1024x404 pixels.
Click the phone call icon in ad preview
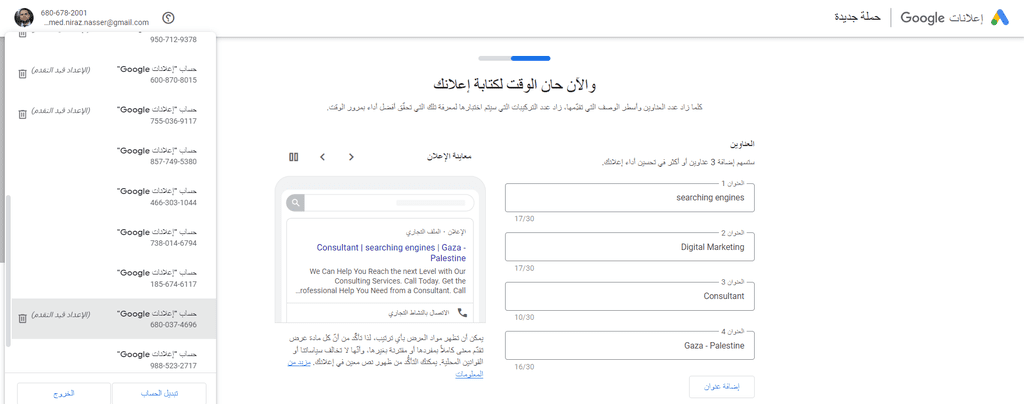[x=463, y=313]
